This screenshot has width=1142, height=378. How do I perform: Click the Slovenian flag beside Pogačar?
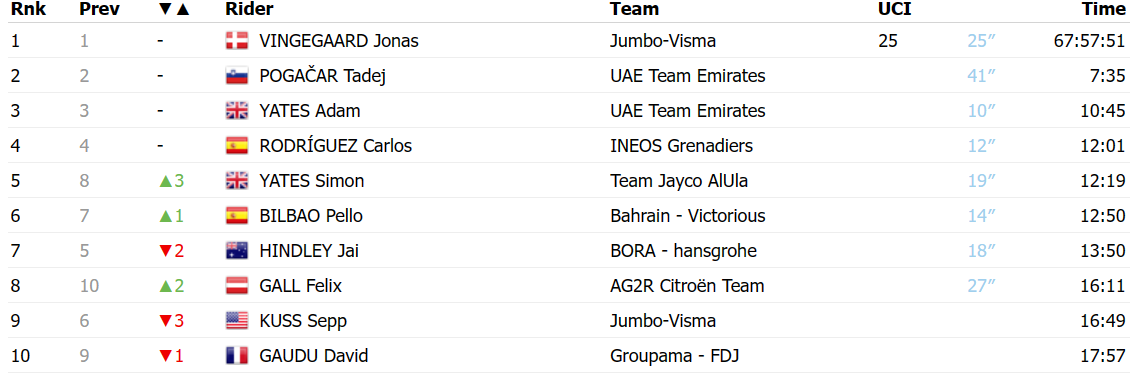pos(237,76)
